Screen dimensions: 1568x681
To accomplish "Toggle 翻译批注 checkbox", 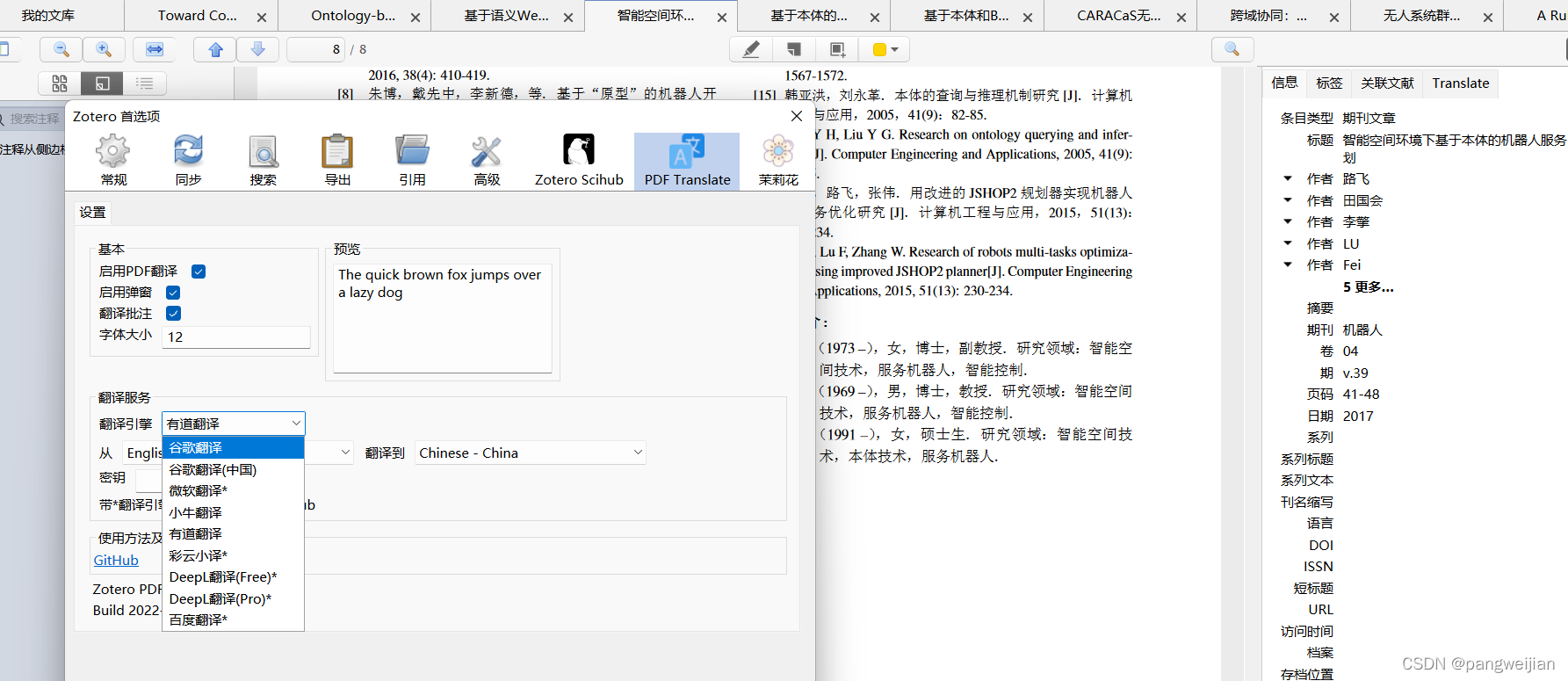I will click(x=173, y=314).
